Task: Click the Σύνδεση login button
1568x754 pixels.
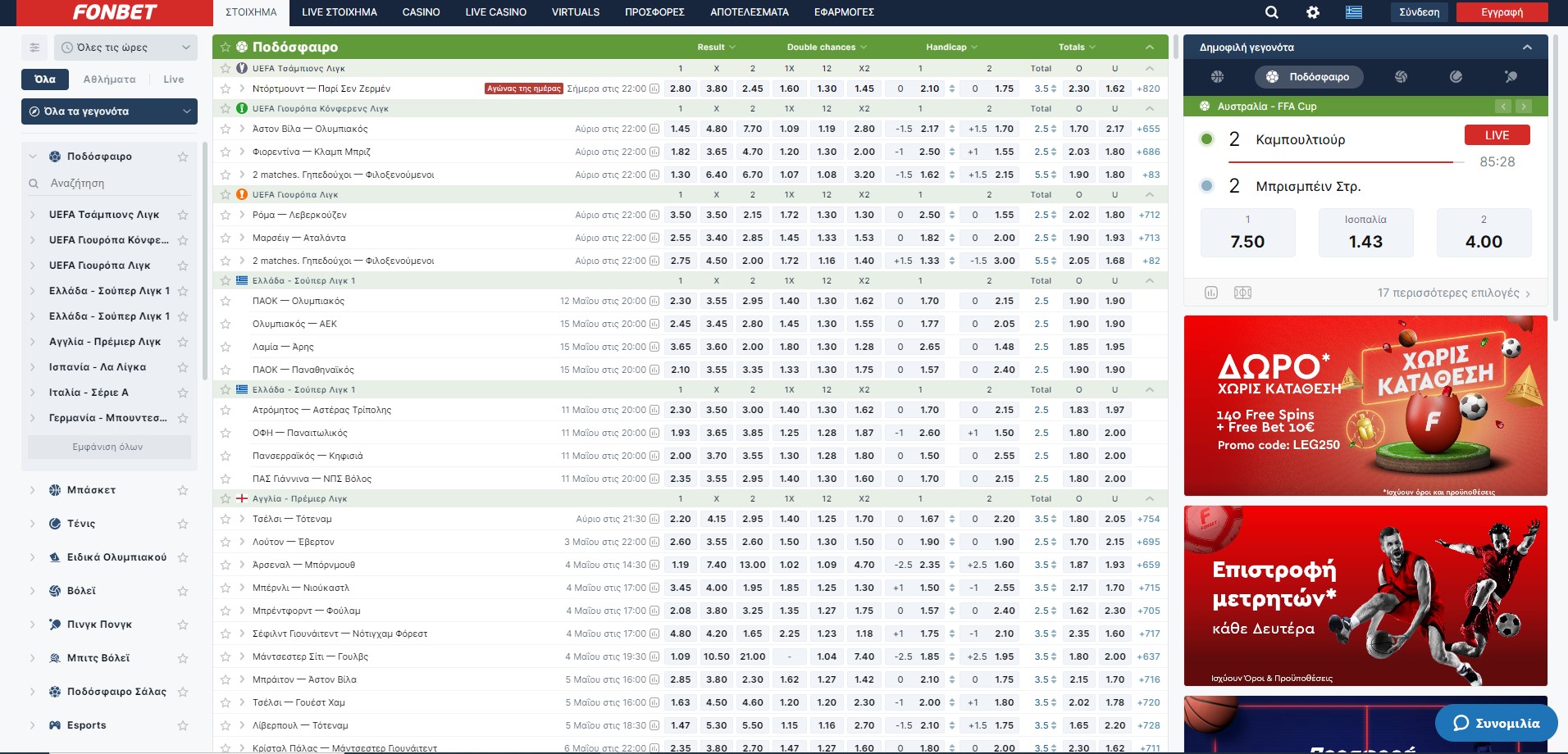Action: click(1419, 12)
